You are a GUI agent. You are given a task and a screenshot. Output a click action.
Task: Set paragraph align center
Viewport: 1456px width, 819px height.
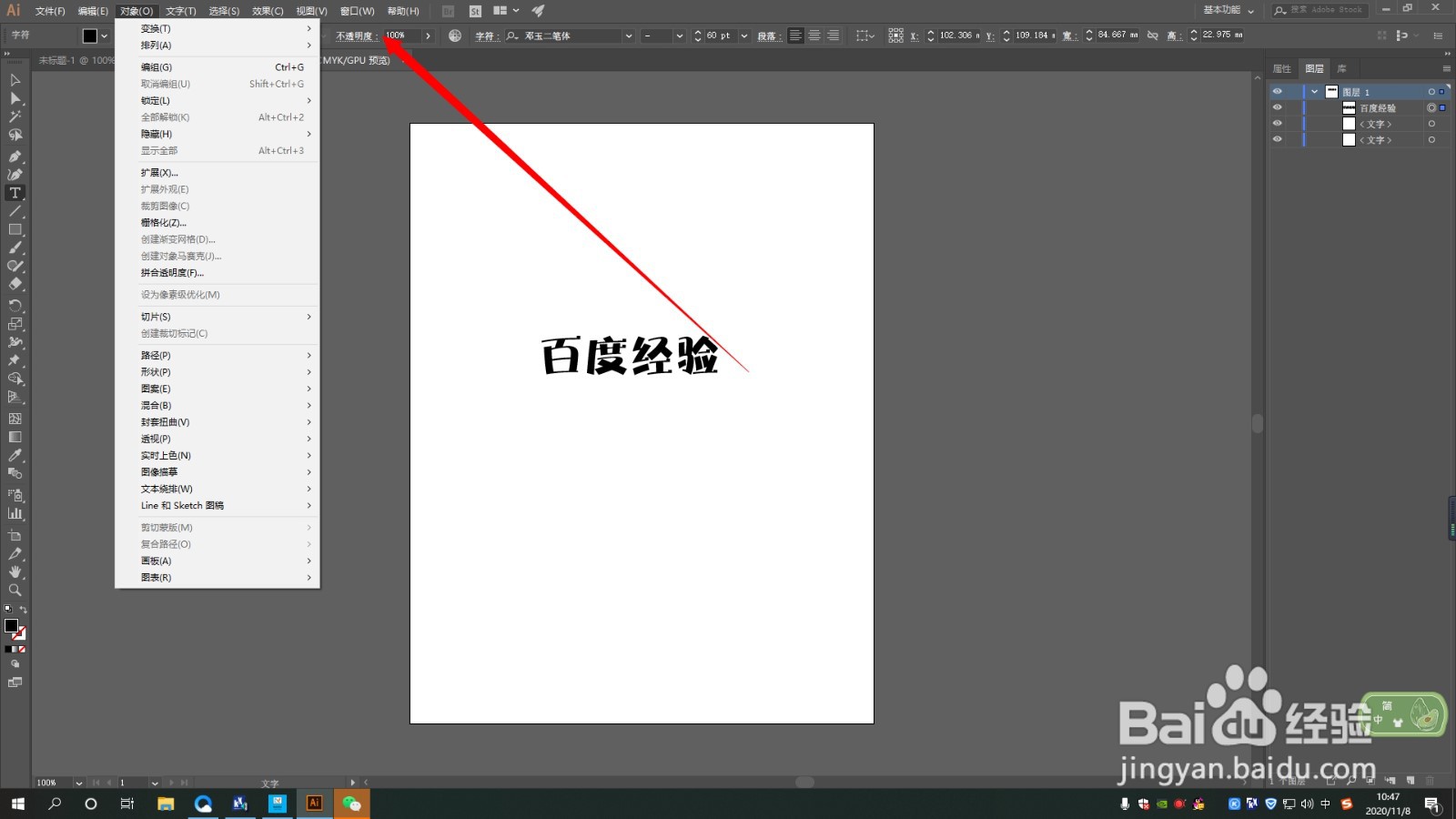814,35
